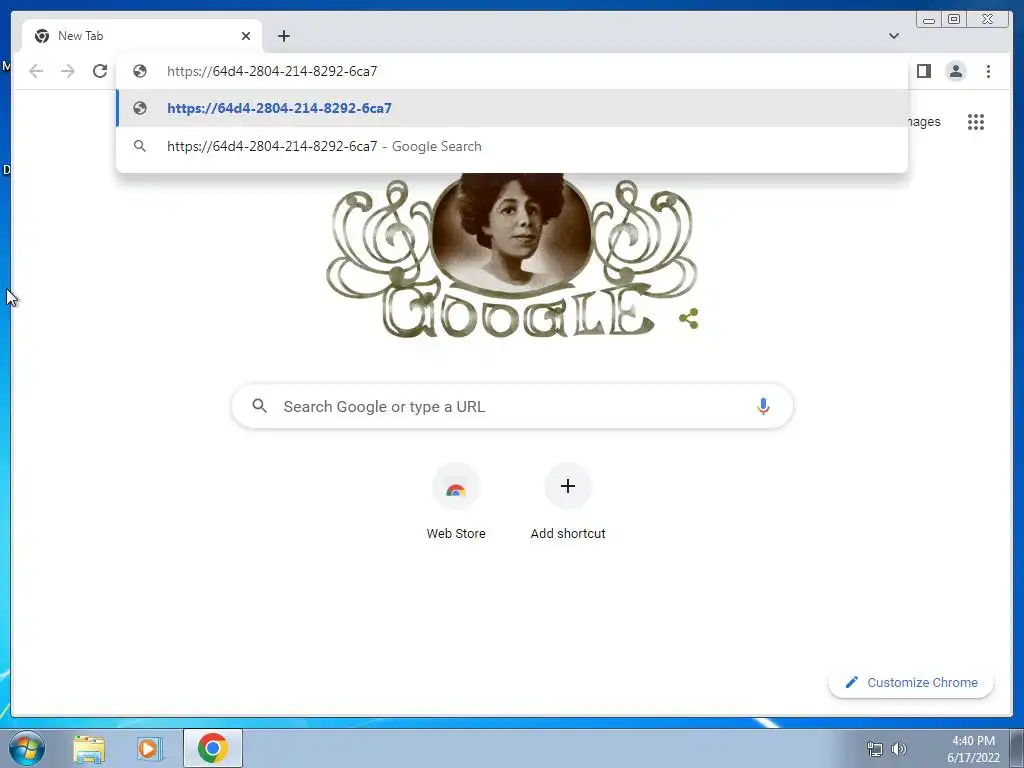Open the tab search chevron
Screen dimensions: 1024x768
point(893,36)
